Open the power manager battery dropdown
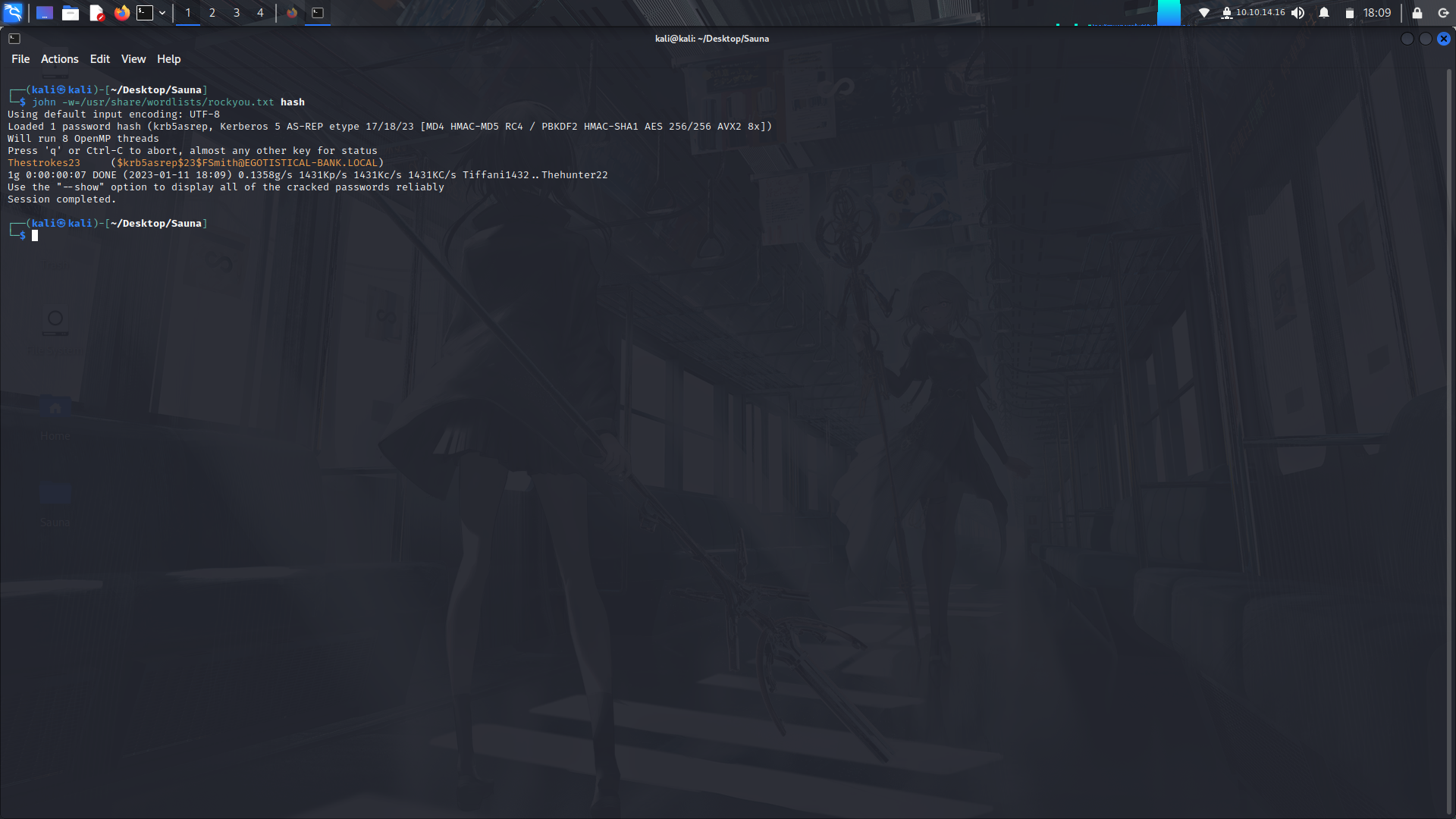Image resolution: width=1456 pixels, height=819 pixels. pos(1349,12)
